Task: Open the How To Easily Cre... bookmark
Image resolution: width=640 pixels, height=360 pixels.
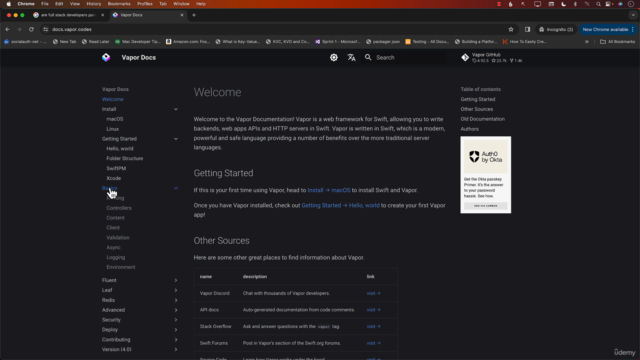Action: pos(525,42)
